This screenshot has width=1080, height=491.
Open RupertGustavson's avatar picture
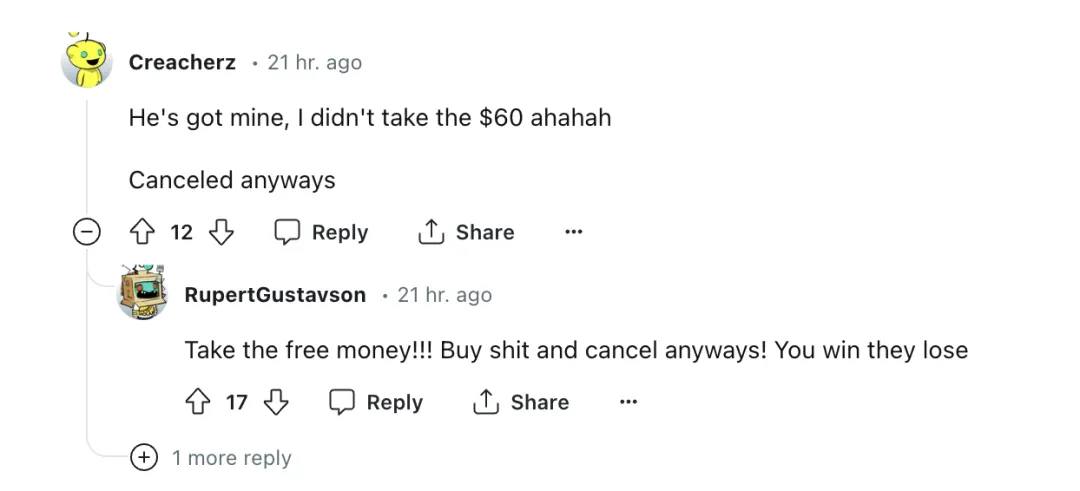click(142, 292)
